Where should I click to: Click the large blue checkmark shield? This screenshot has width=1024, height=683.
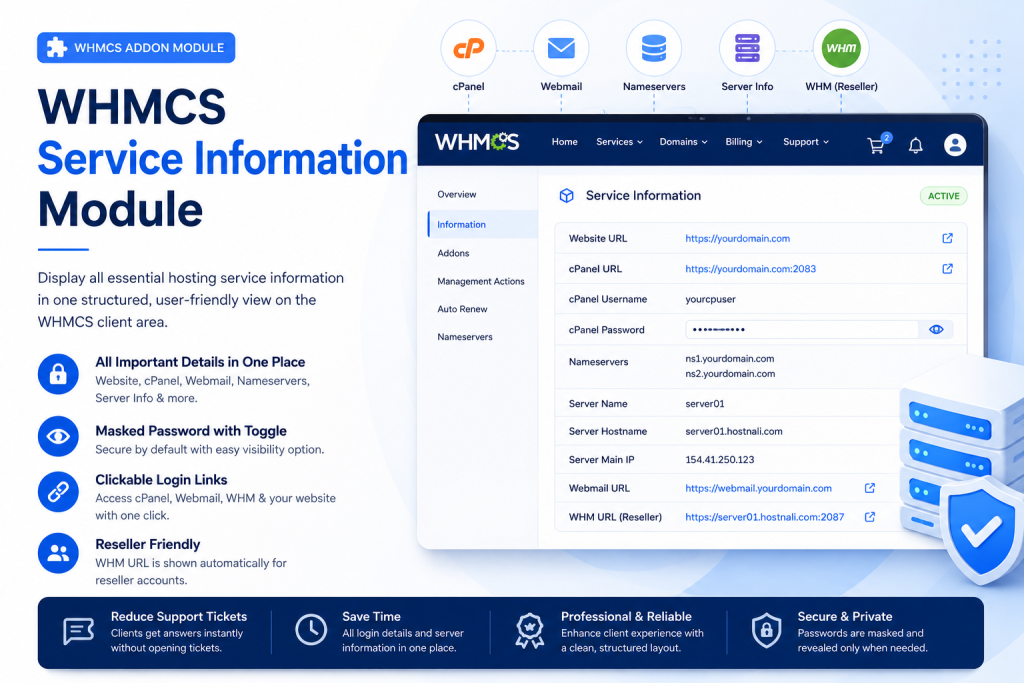tap(980, 530)
